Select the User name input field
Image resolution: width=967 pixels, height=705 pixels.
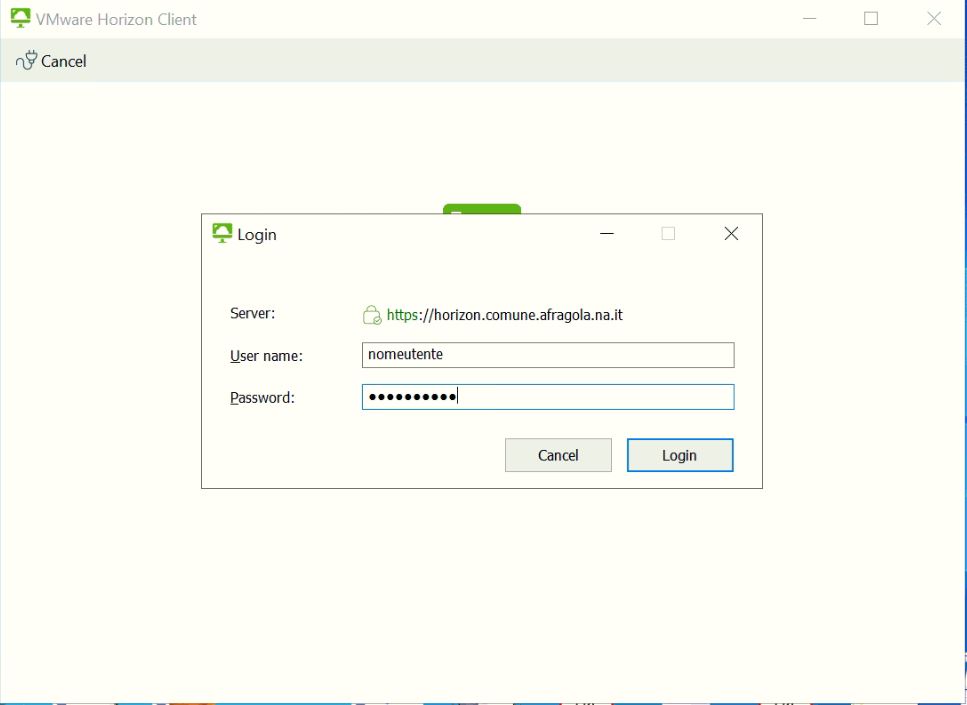(548, 355)
